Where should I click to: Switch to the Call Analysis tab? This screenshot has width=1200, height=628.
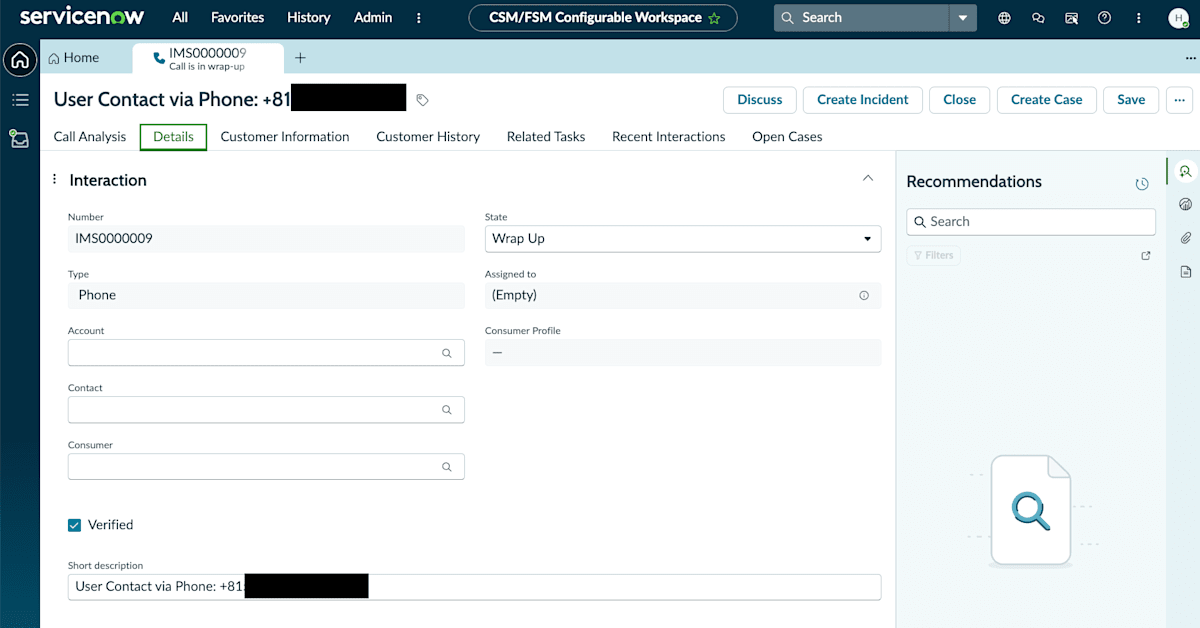[90, 137]
